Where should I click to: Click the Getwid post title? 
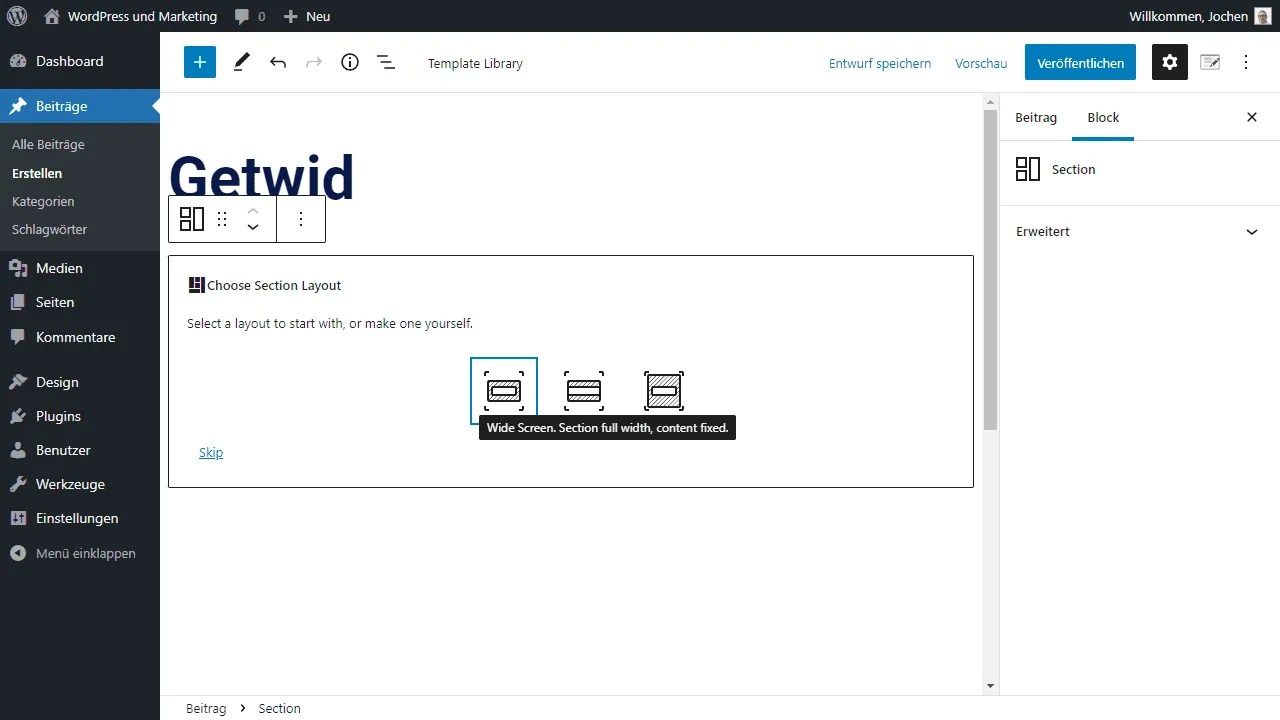[x=262, y=178]
